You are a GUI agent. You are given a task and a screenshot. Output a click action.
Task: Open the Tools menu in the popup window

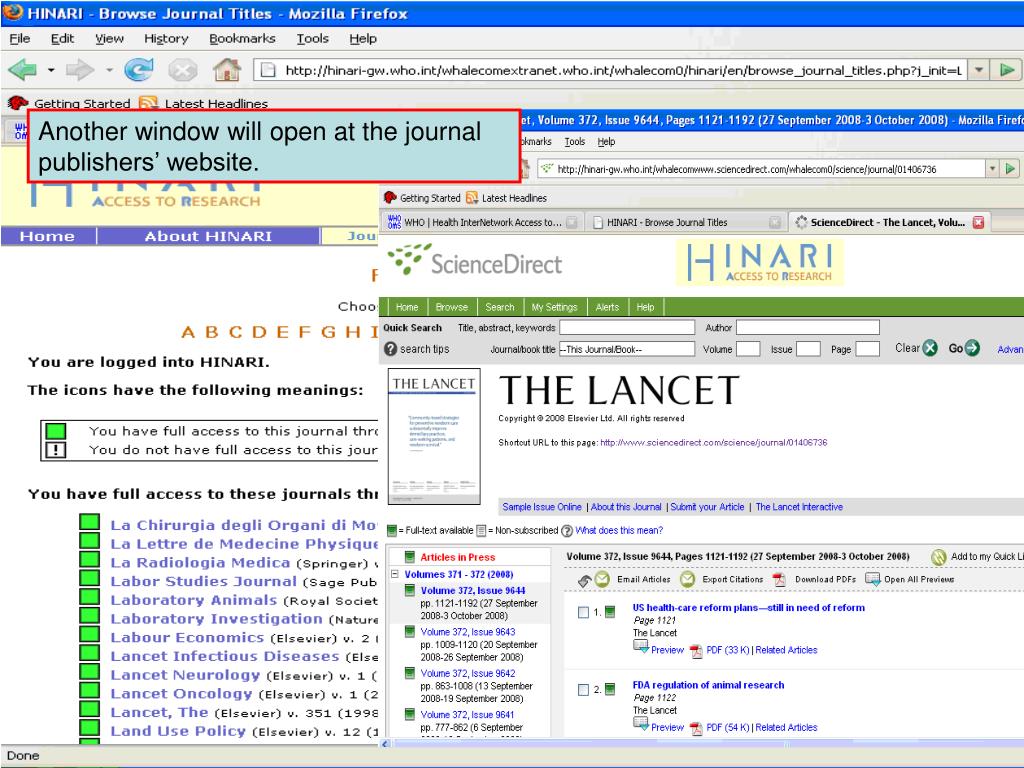click(x=575, y=141)
